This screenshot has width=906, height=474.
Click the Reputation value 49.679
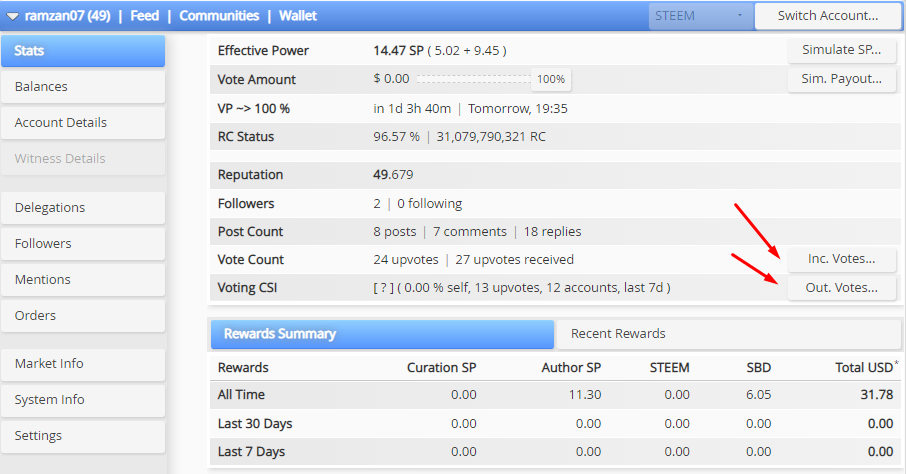click(x=393, y=175)
